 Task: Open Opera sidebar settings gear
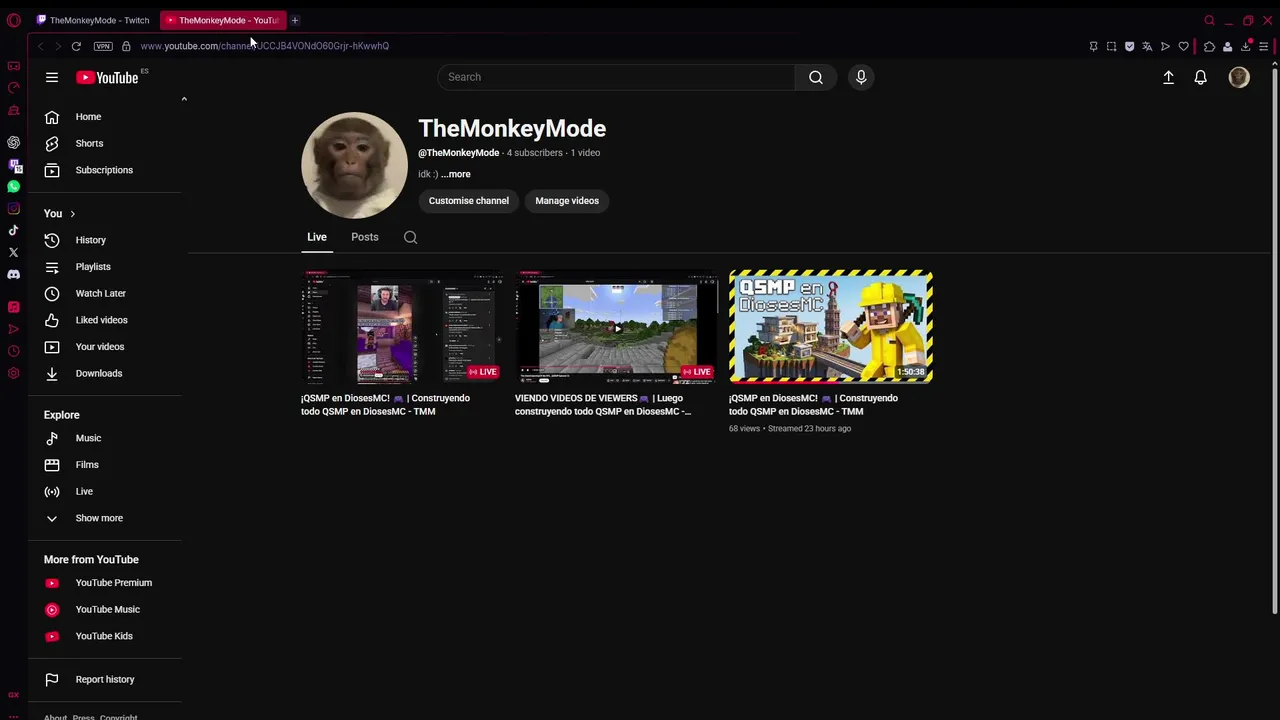tap(13, 373)
